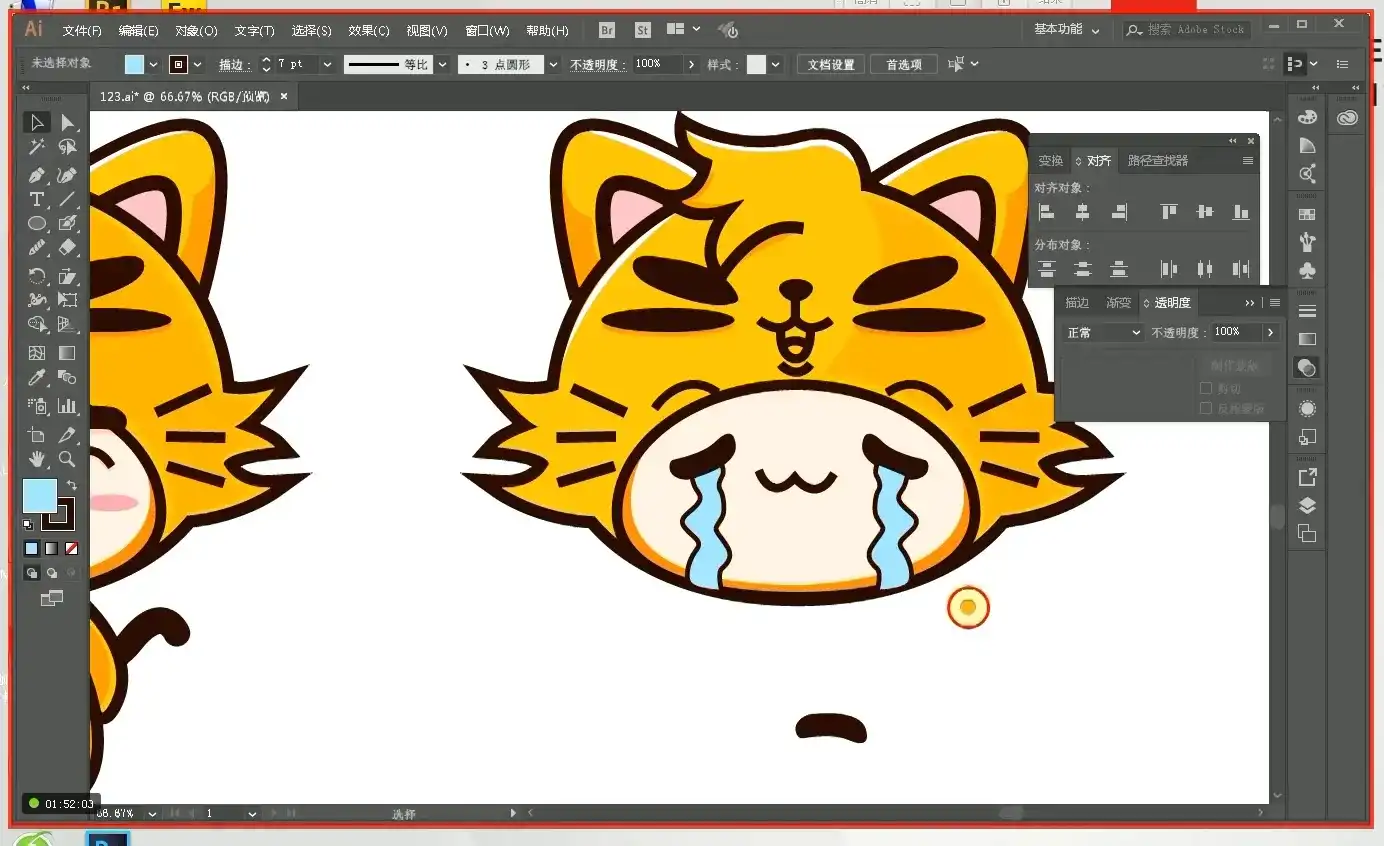Open the 效果(C) menu
Image resolution: width=1384 pixels, height=846 pixels.
pos(369,31)
